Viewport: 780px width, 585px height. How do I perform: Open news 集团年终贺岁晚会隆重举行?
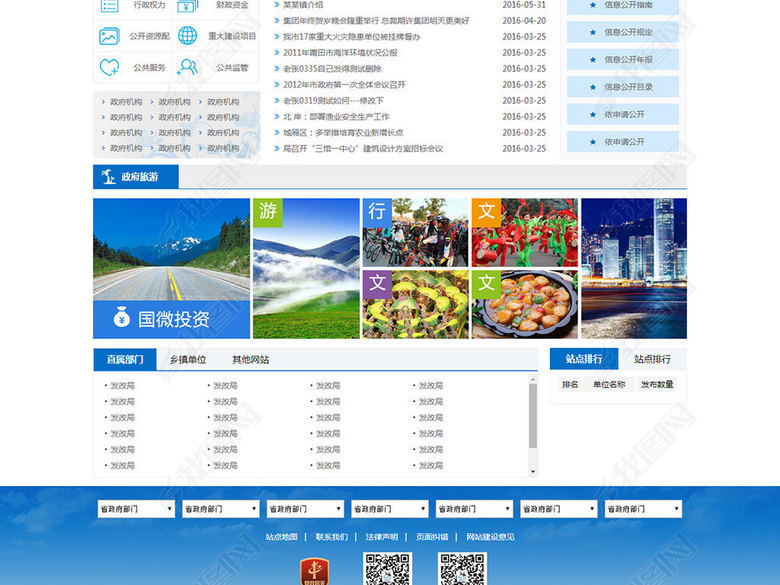[376, 21]
